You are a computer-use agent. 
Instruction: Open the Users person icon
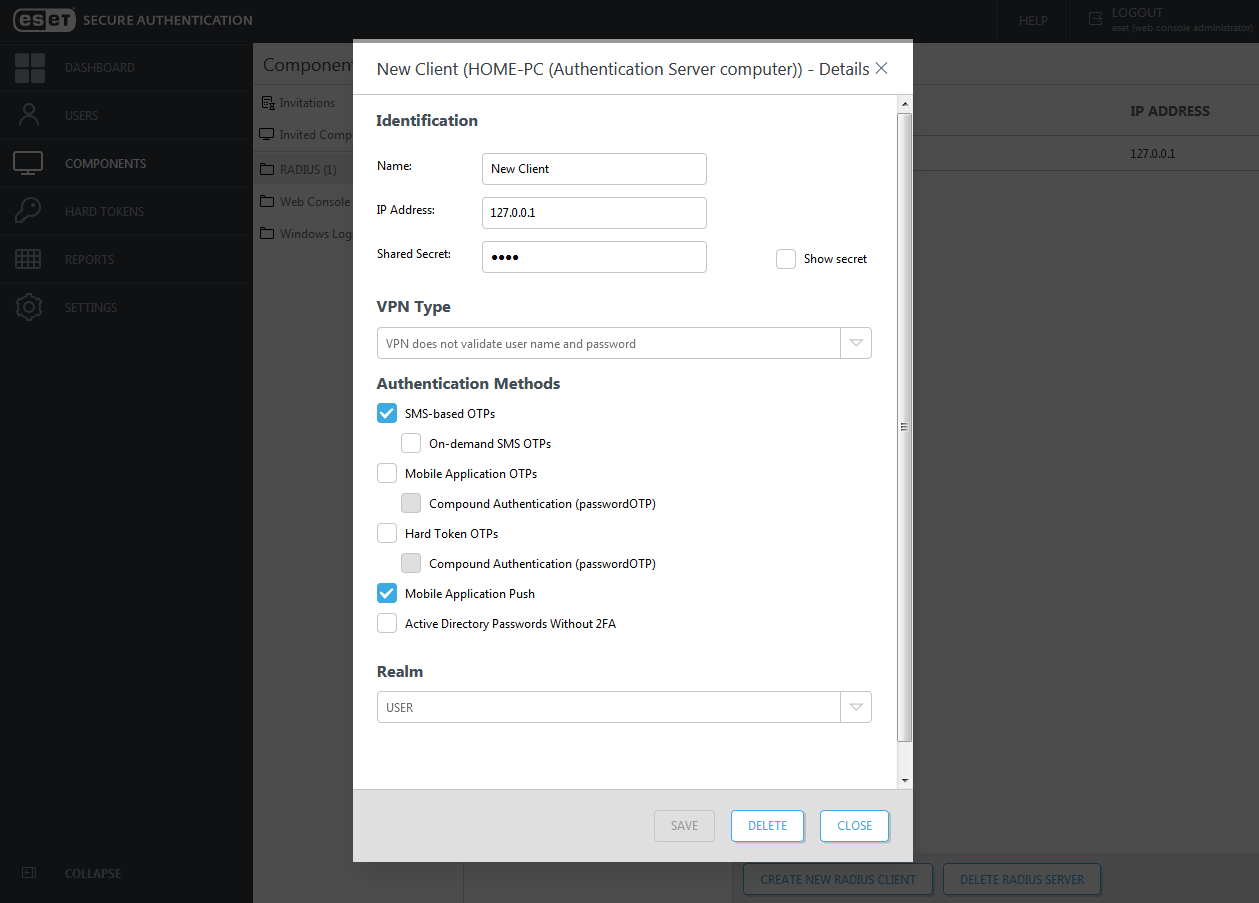29,115
